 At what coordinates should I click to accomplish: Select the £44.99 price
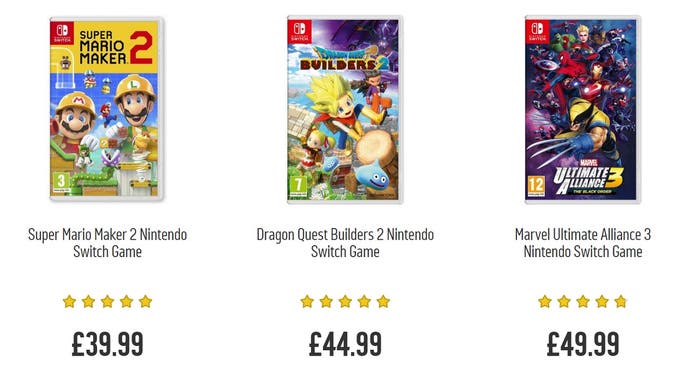345,344
